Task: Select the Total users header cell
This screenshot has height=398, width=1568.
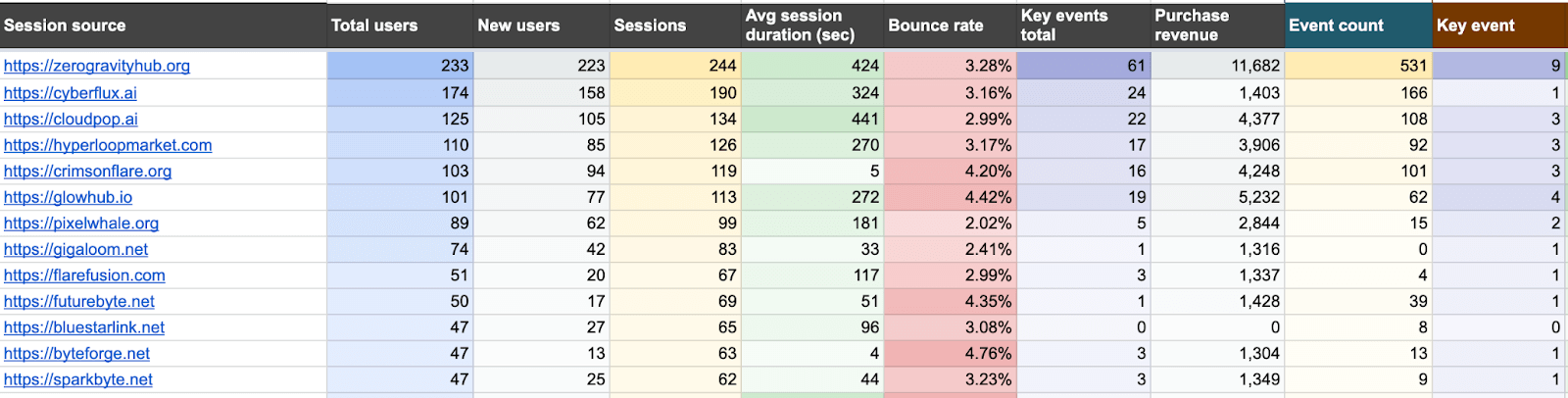Action: point(400,25)
